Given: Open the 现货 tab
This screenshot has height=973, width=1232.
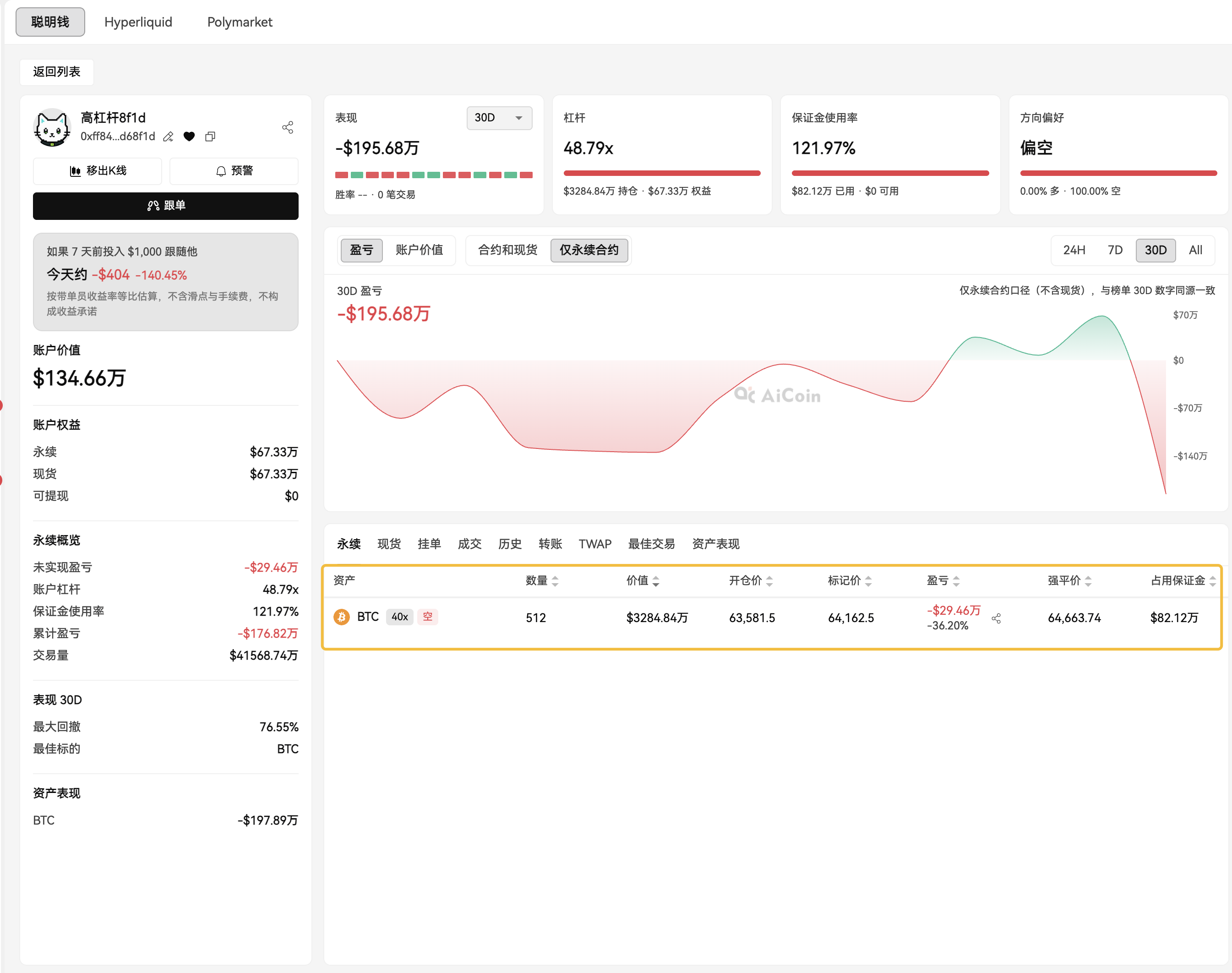Looking at the screenshot, I should coord(389,544).
